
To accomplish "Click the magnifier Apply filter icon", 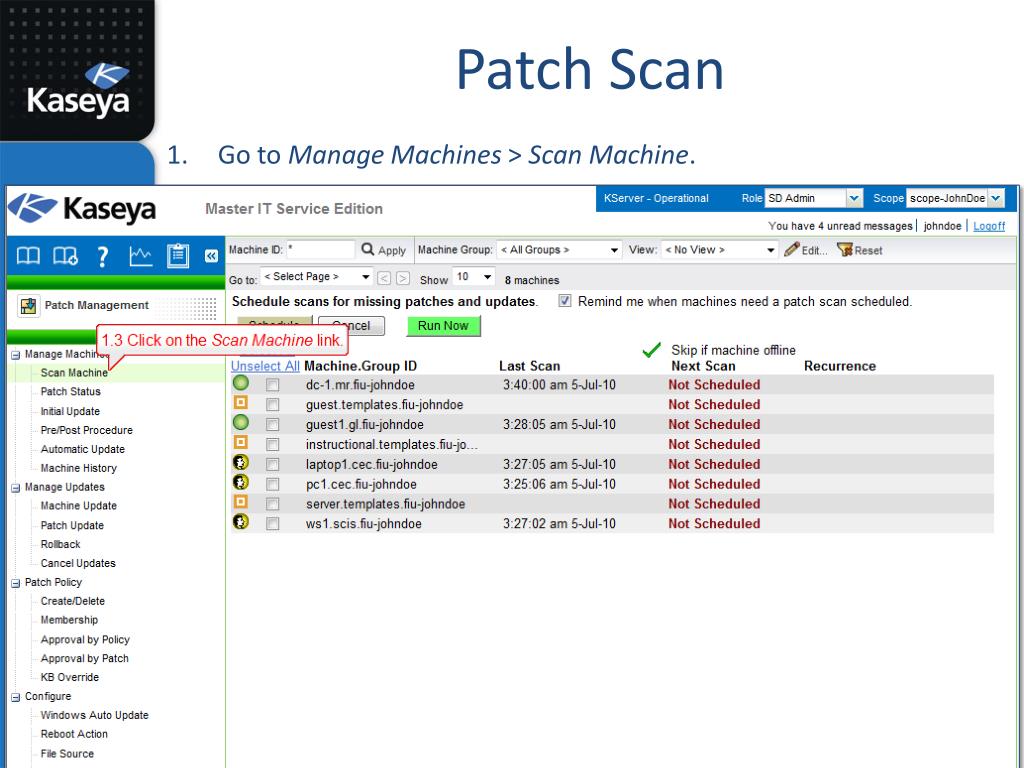I will pos(368,249).
